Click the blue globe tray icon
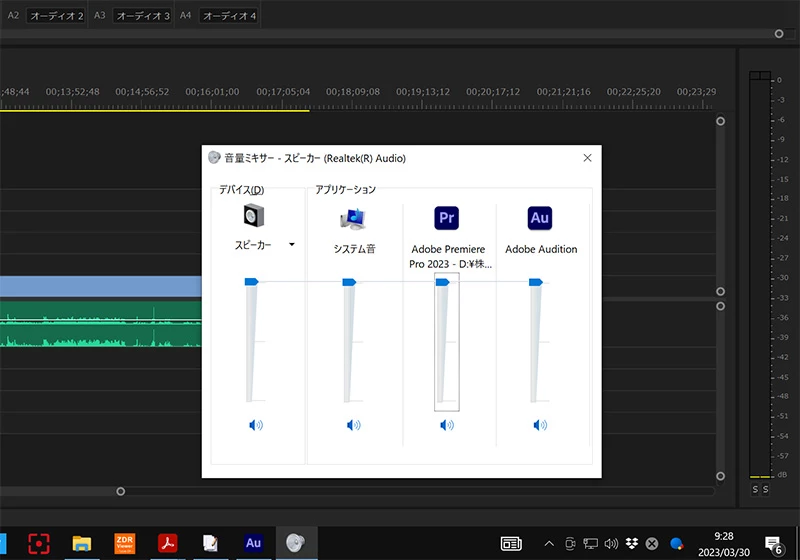 (x=677, y=544)
